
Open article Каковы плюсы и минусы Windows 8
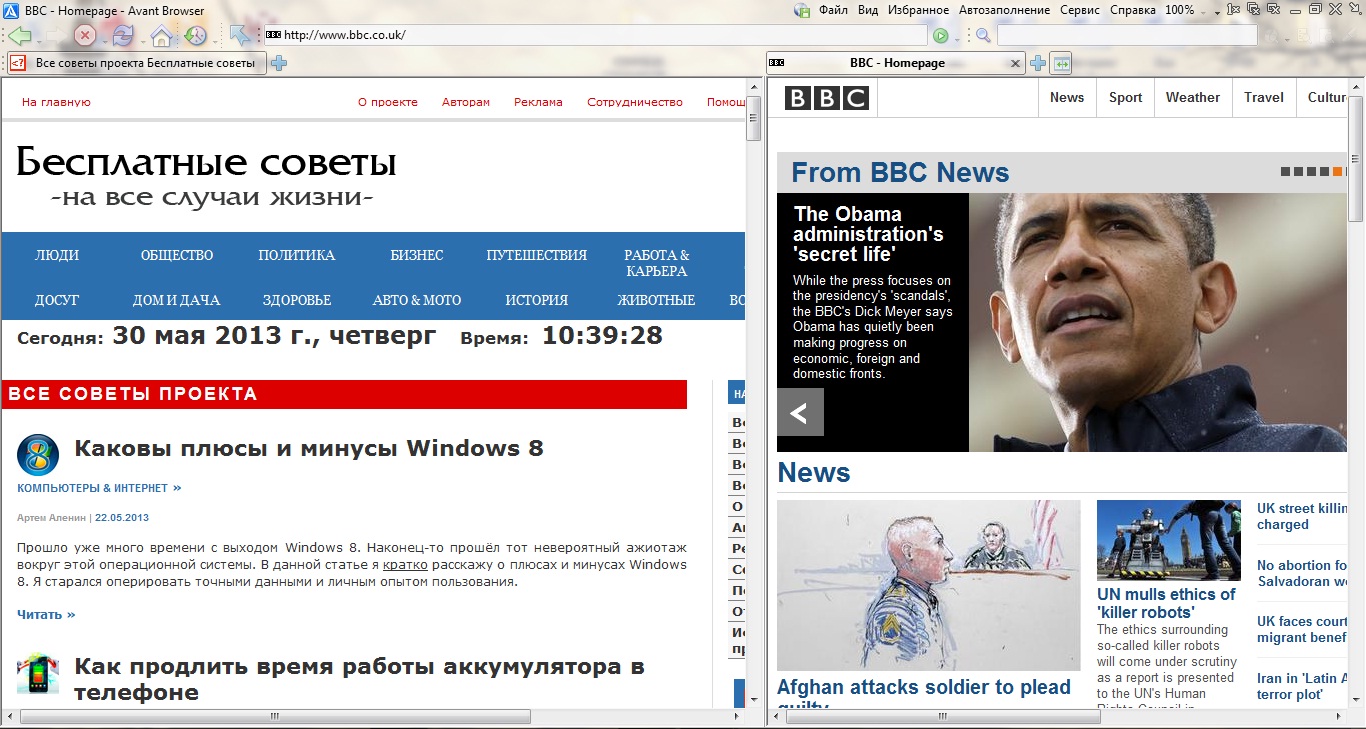(x=309, y=448)
